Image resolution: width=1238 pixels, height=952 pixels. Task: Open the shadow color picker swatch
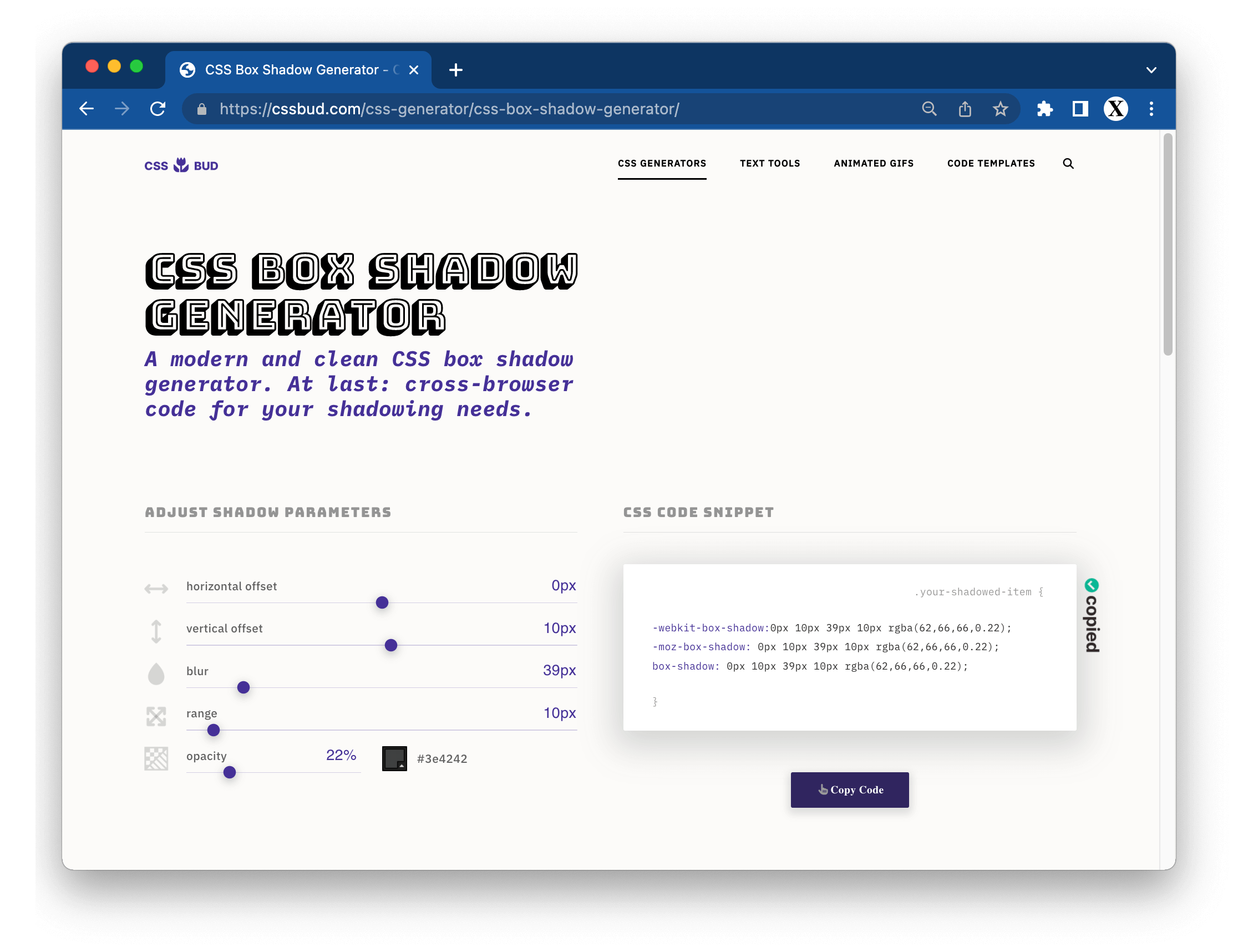394,758
